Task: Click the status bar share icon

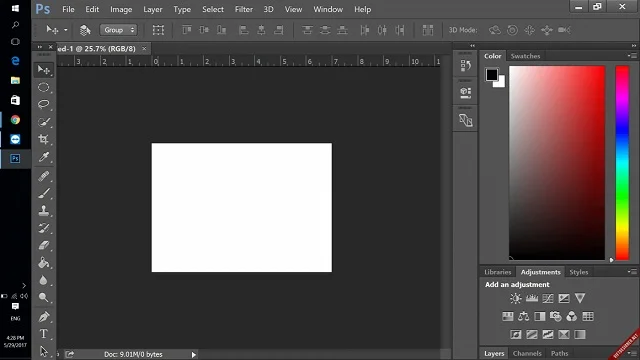Action: click(x=70, y=354)
